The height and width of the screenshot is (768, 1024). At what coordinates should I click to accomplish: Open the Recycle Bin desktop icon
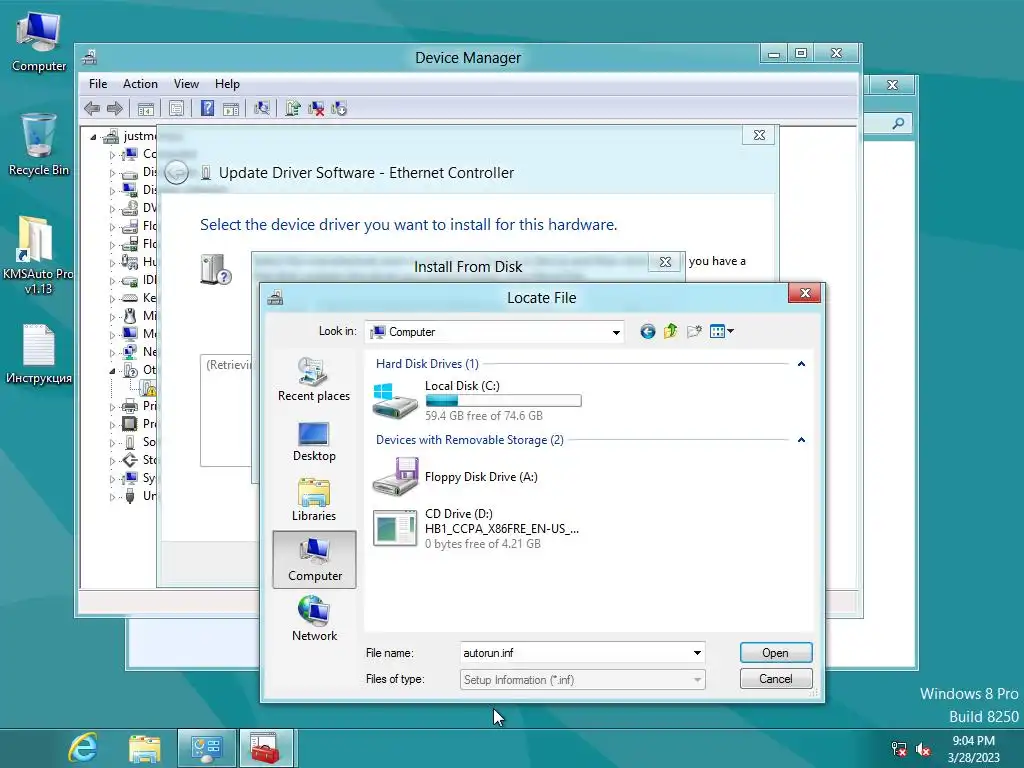[x=39, y=145]
